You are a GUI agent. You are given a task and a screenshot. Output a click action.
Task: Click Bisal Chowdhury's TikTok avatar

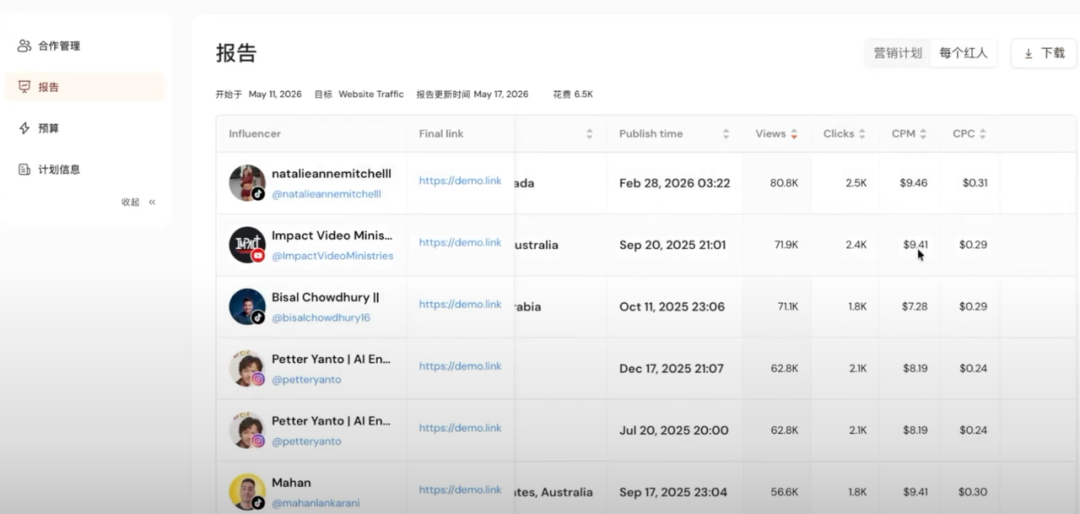click(x=247, y=307)
